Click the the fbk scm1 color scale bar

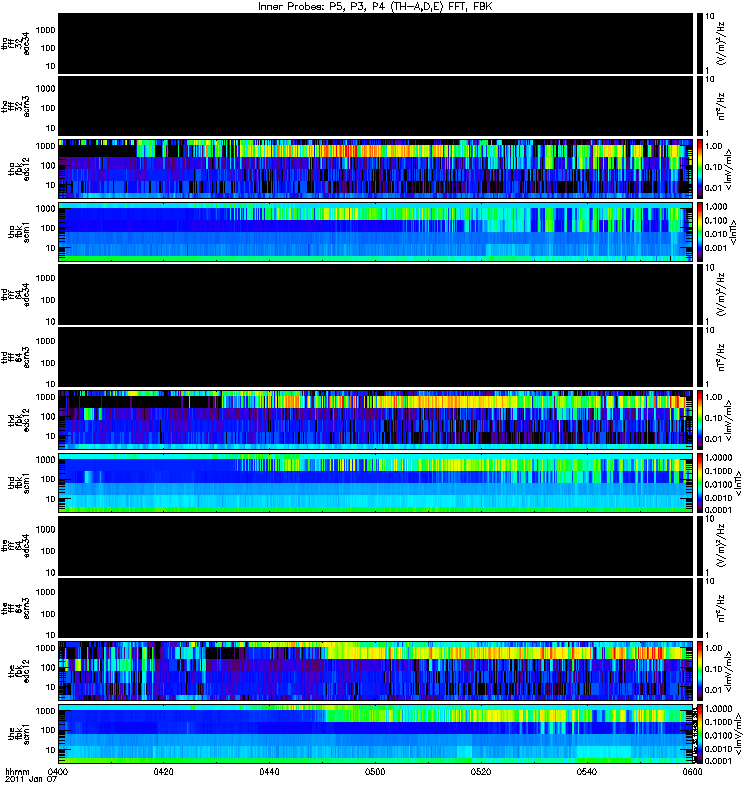700,734
